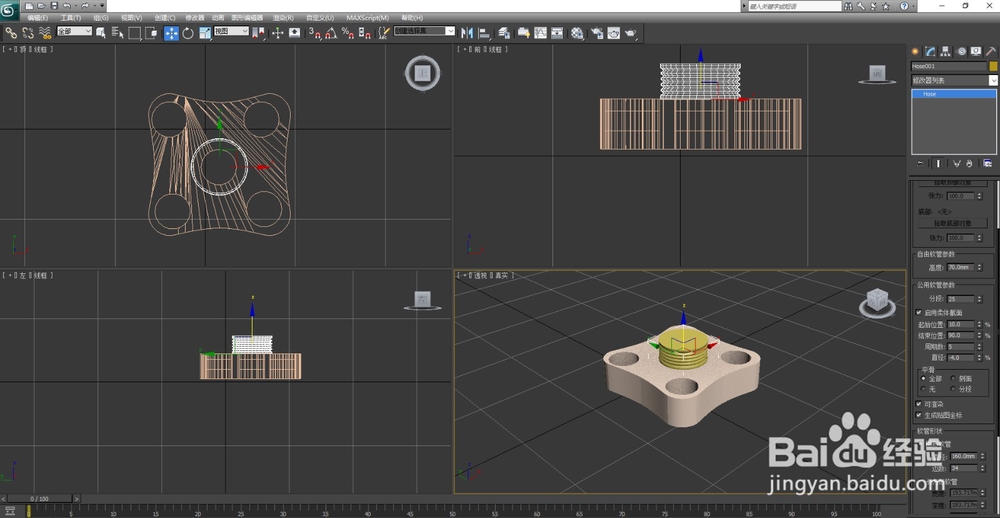Click the perspective viewport ViewCube
This screenshot has width=1000, height=518.
click(x=876, y=302)
